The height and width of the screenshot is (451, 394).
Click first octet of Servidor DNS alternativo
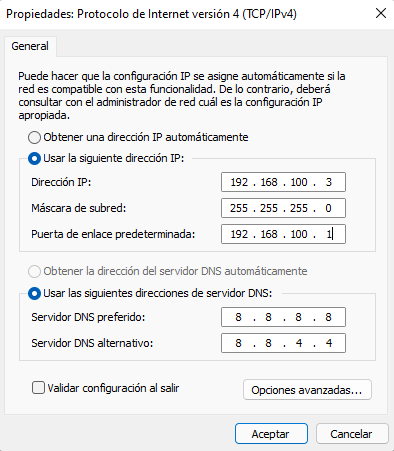pyautogui.click(x=238, y=343)
